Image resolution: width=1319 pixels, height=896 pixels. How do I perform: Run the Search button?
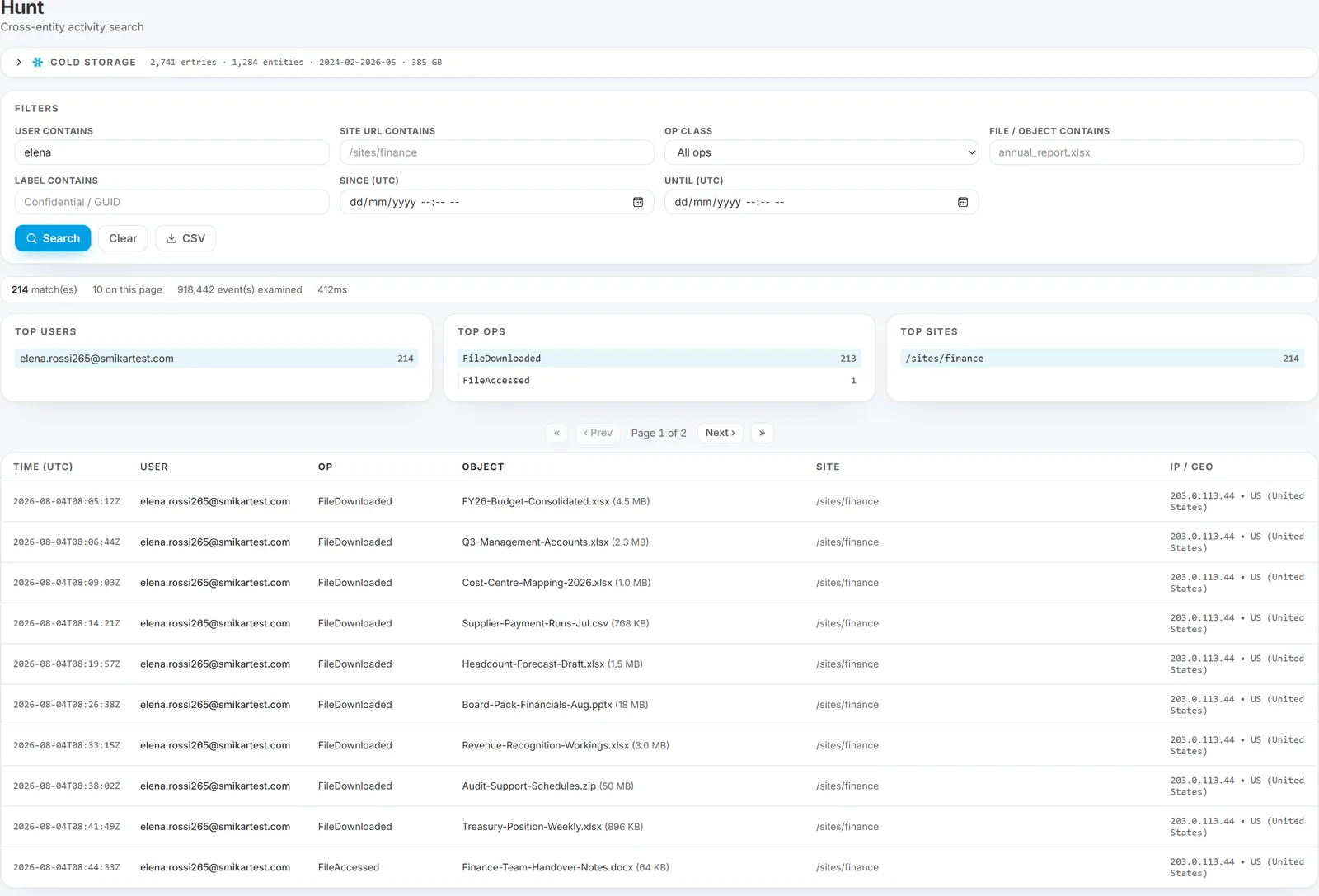(x=53, y=238)
